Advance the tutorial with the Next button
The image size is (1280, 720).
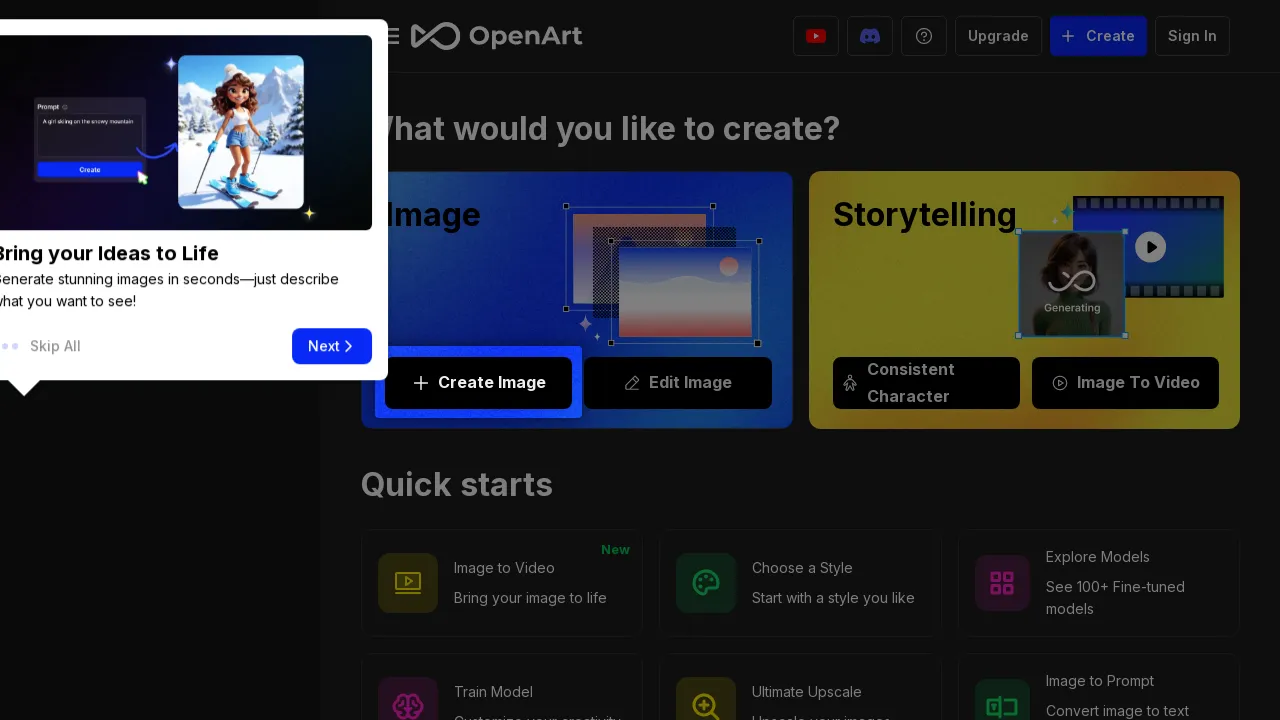coord(332,346)
